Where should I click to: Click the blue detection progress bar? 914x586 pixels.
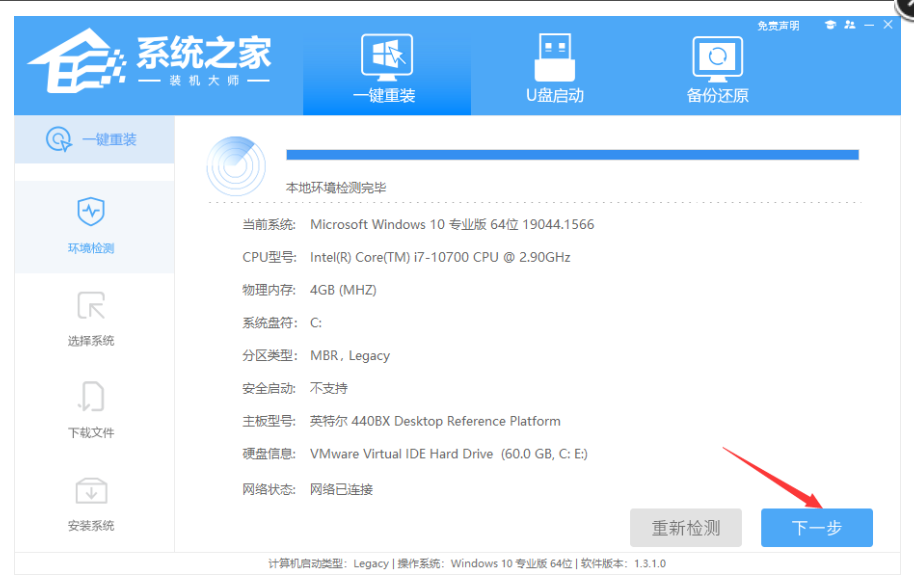coord(572,155)
